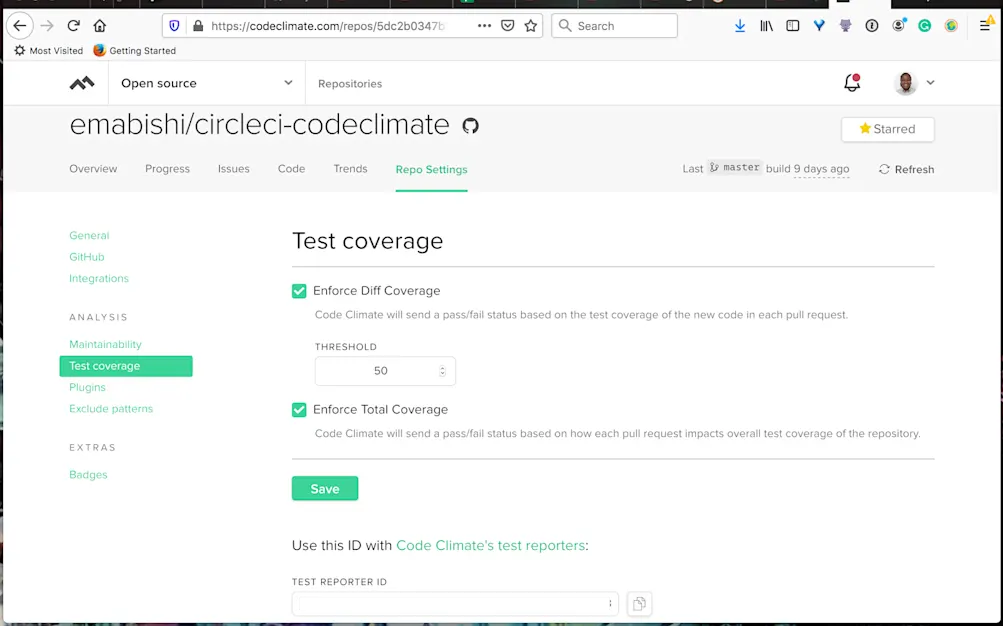The width and height of the screenshot is (1003, 626).
Task: Click the Vimium-style blue Y extension icon
Action: (819, 26)
